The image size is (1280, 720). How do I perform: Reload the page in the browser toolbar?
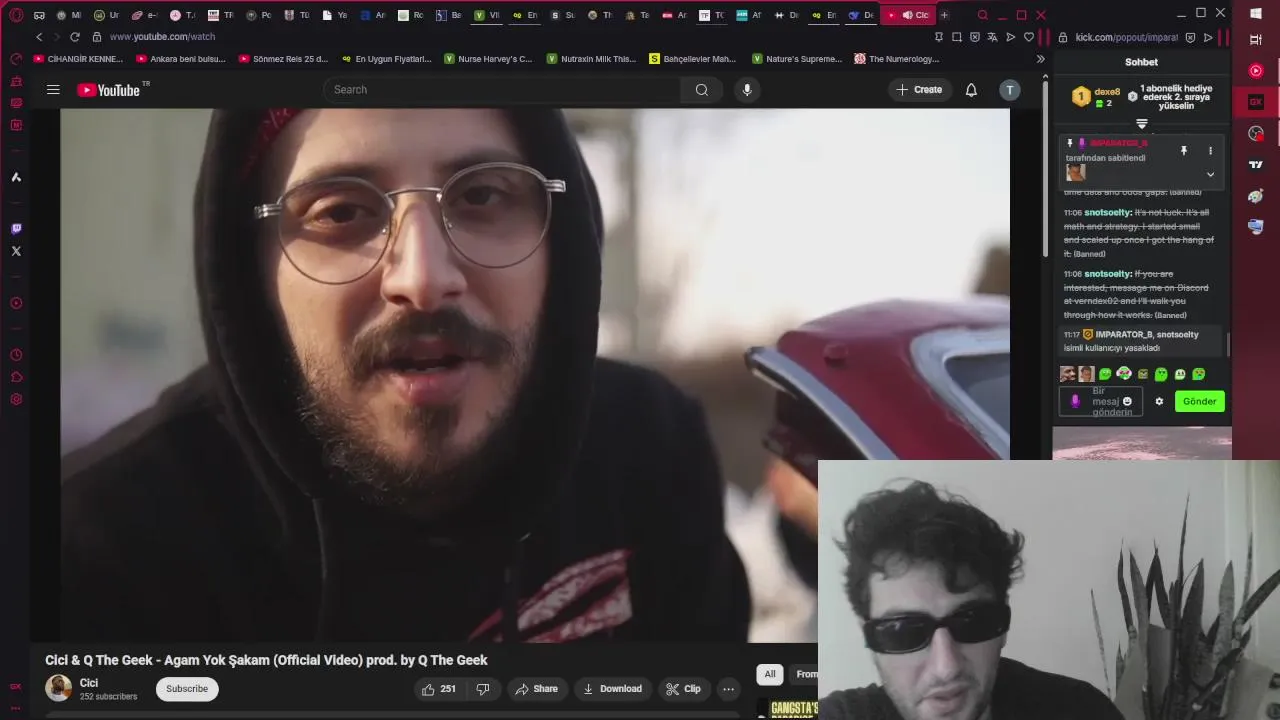coord(74,37)
